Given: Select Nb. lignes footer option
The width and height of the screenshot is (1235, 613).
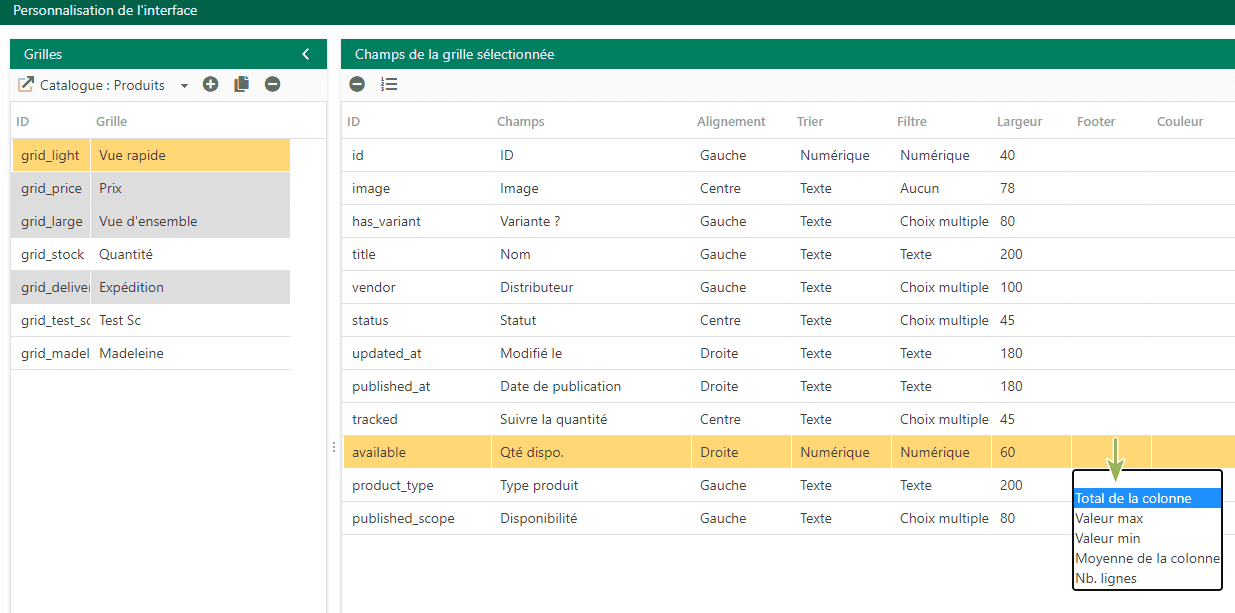Looking at the screenshot, I should [x=1147, y=578].
